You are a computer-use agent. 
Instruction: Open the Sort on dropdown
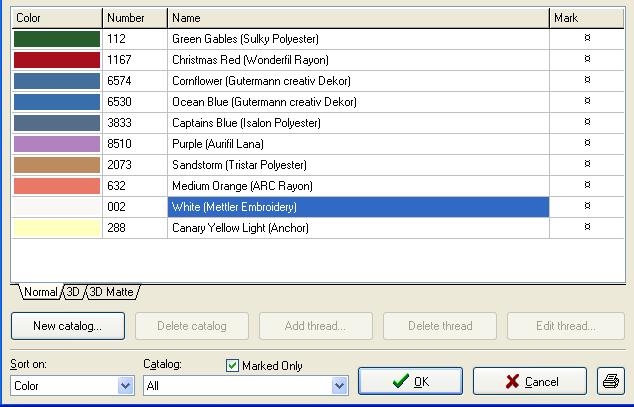click(125, 386)
